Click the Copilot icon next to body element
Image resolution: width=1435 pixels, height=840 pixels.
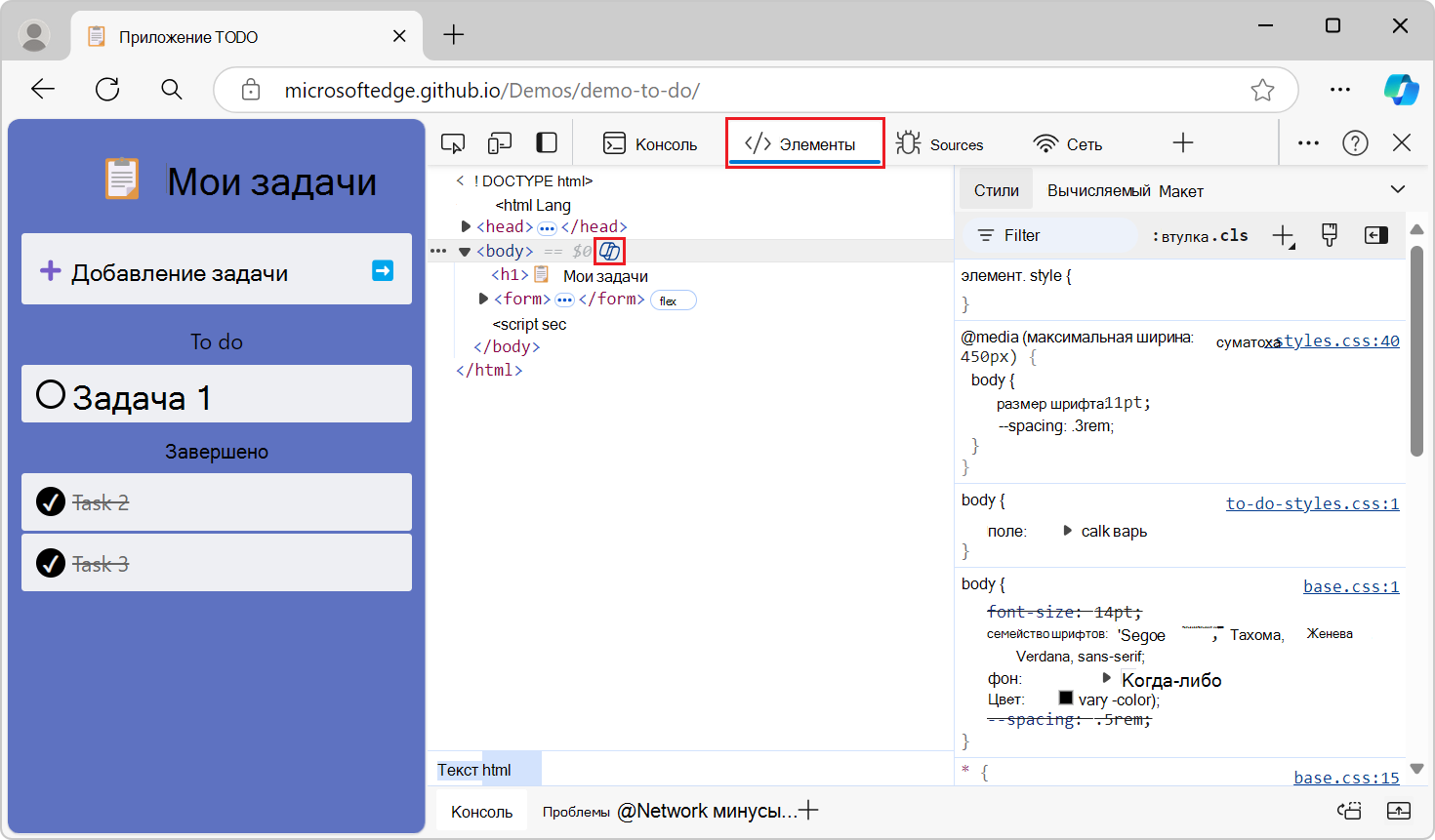(x=609, y=252)
